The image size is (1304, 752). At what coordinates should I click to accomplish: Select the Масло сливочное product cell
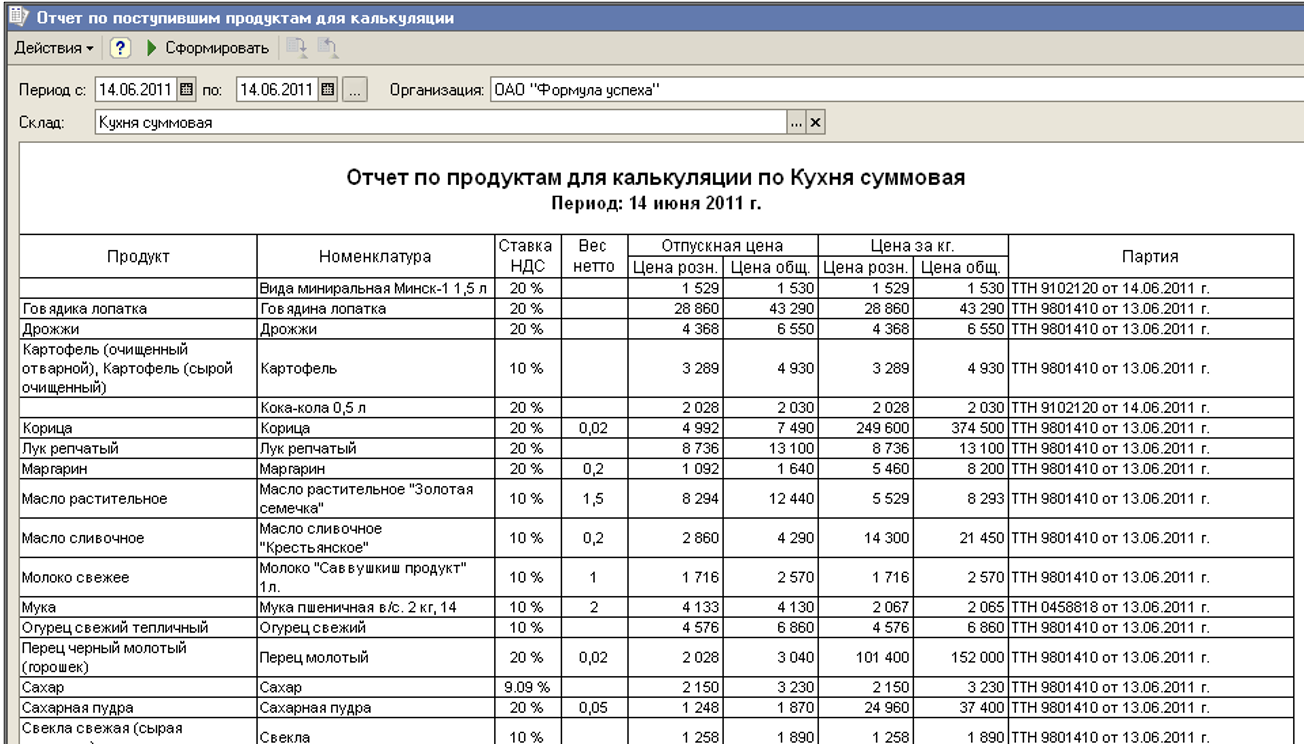138,538
